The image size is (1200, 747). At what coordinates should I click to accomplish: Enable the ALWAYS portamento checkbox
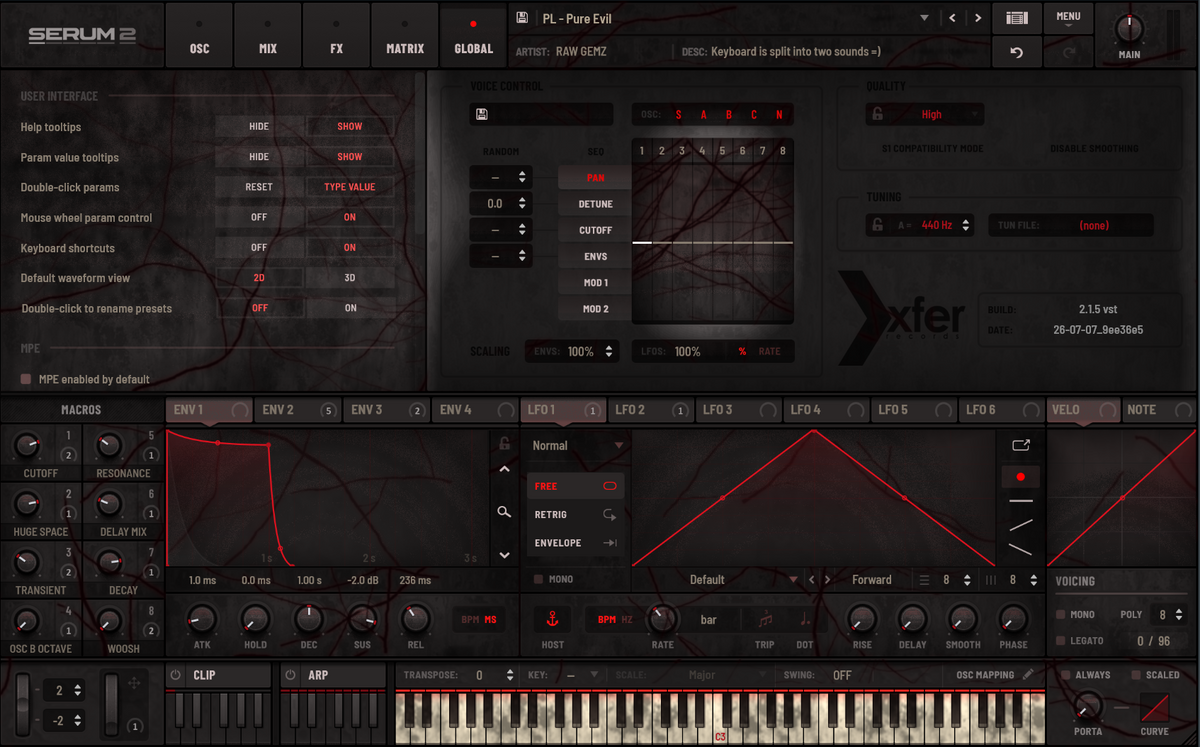point(1066,675)
